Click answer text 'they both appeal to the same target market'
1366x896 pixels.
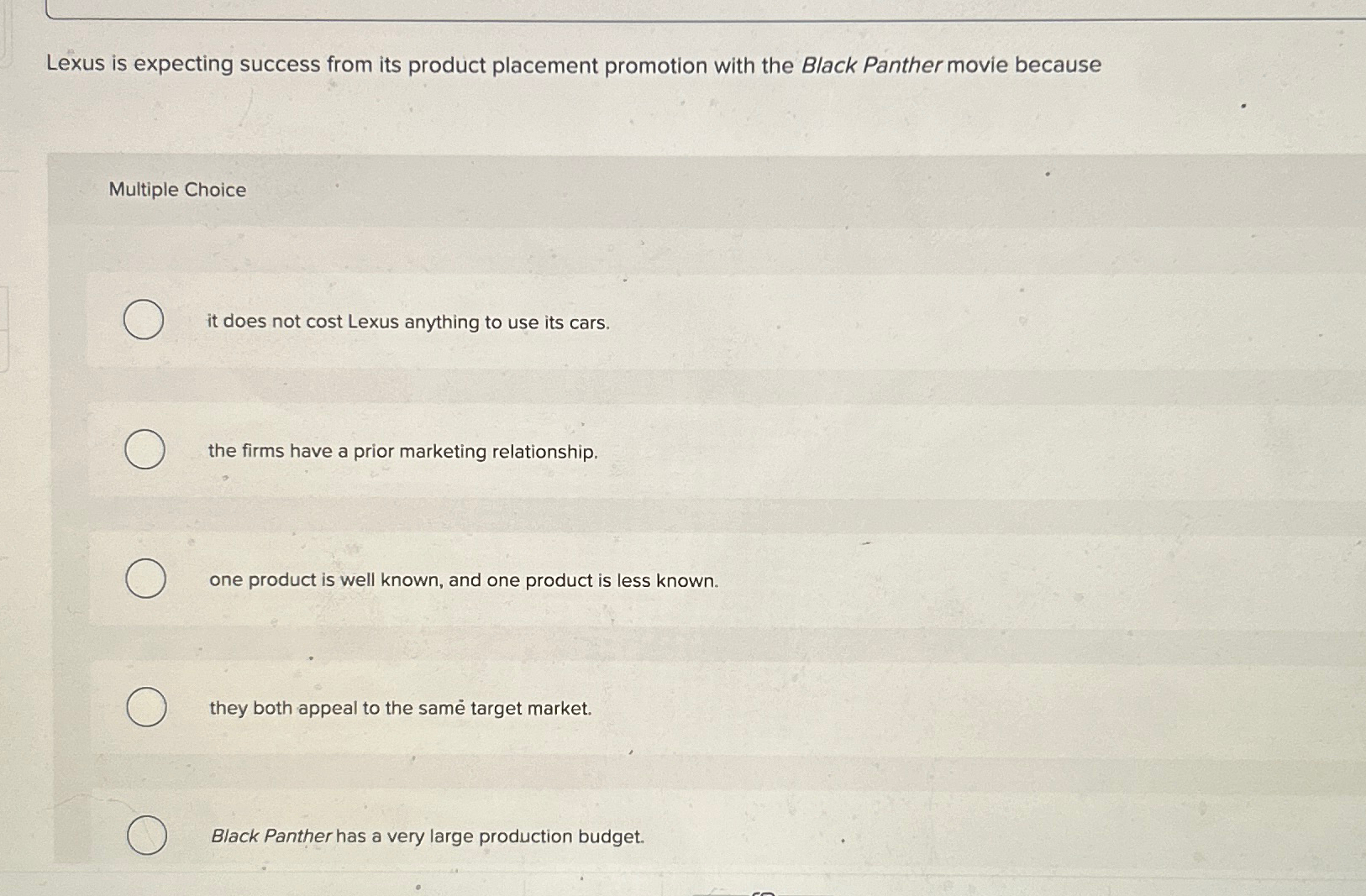[x=400, y=709]
